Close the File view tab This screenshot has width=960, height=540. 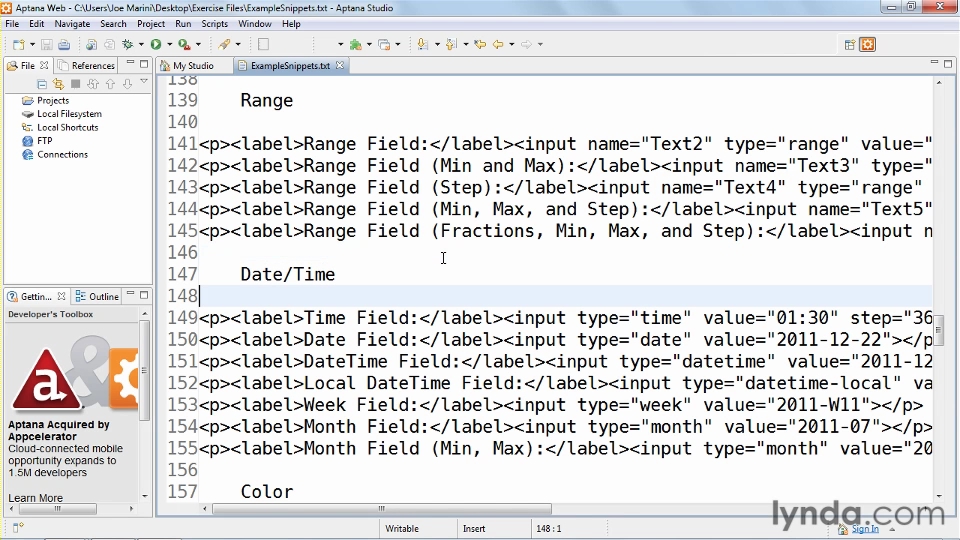pyautogui.click(x=44, y=65)
